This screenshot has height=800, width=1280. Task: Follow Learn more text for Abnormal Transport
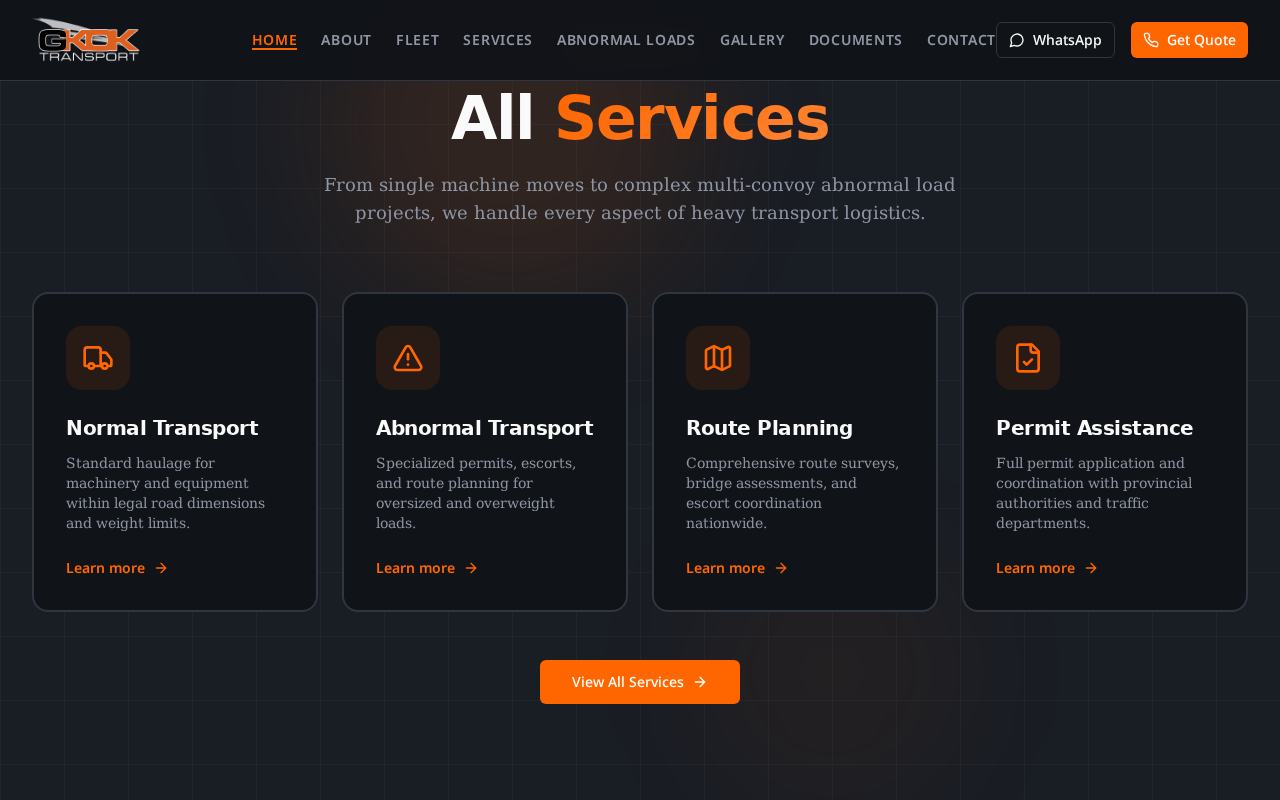click(415, 568)
